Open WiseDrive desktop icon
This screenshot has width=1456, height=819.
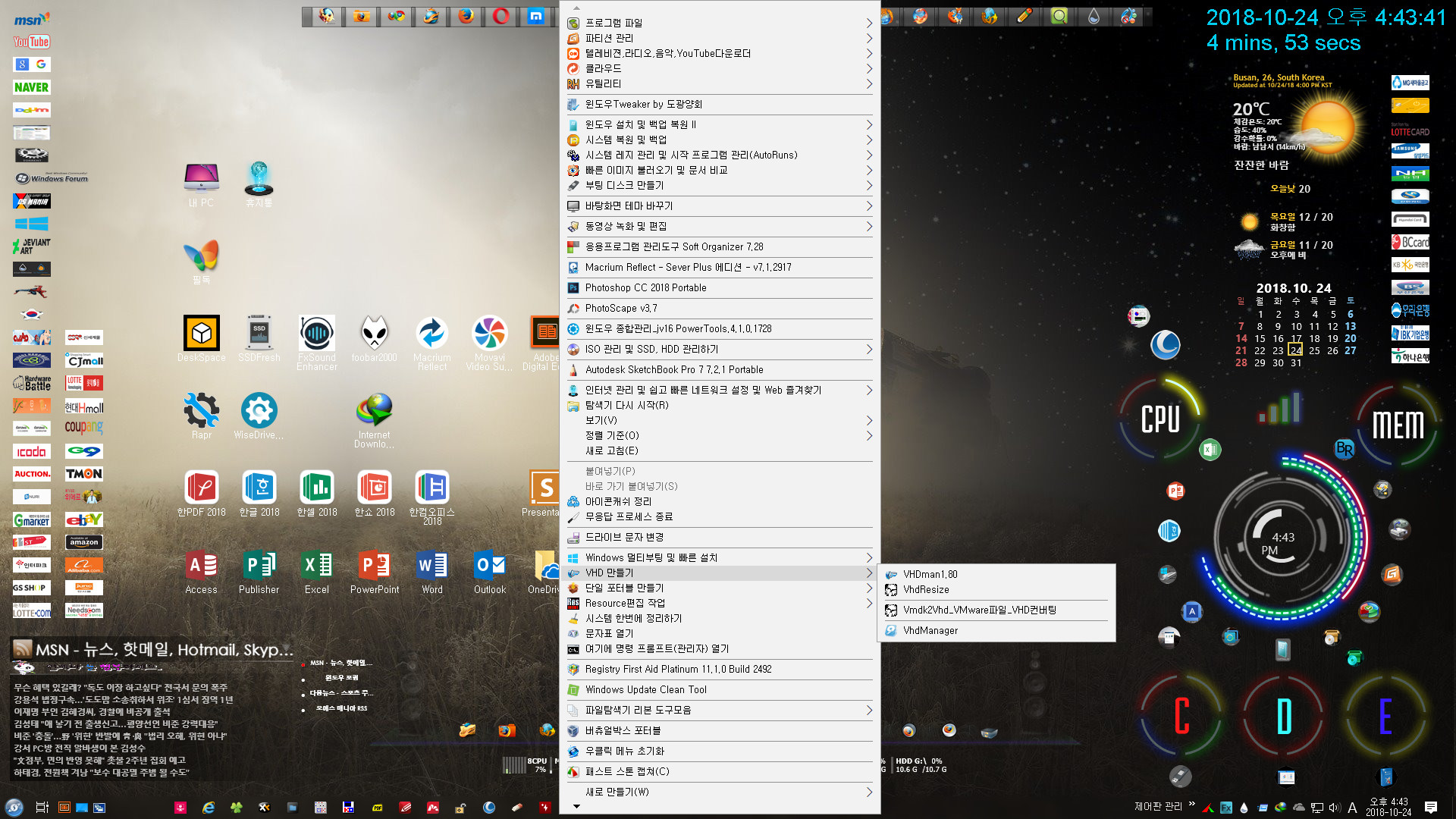pyautogui.click(x=259, y=416)
